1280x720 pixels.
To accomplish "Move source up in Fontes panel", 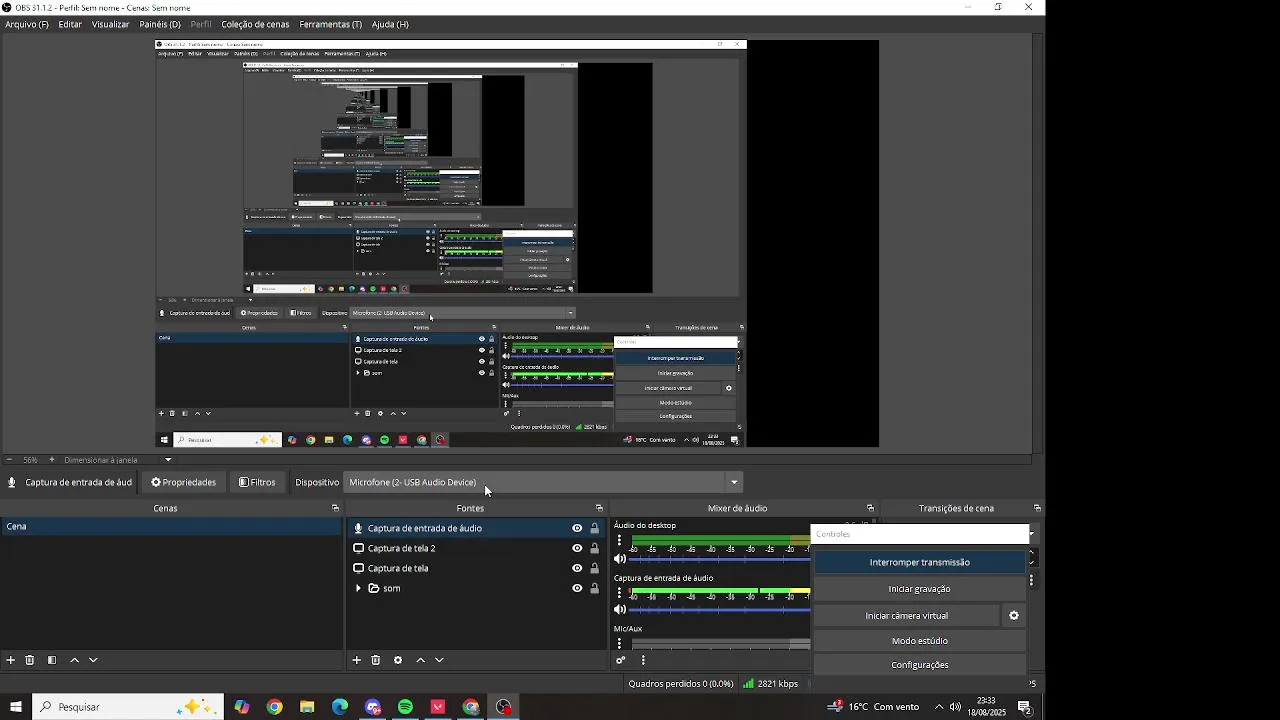I will click(420, 660).
